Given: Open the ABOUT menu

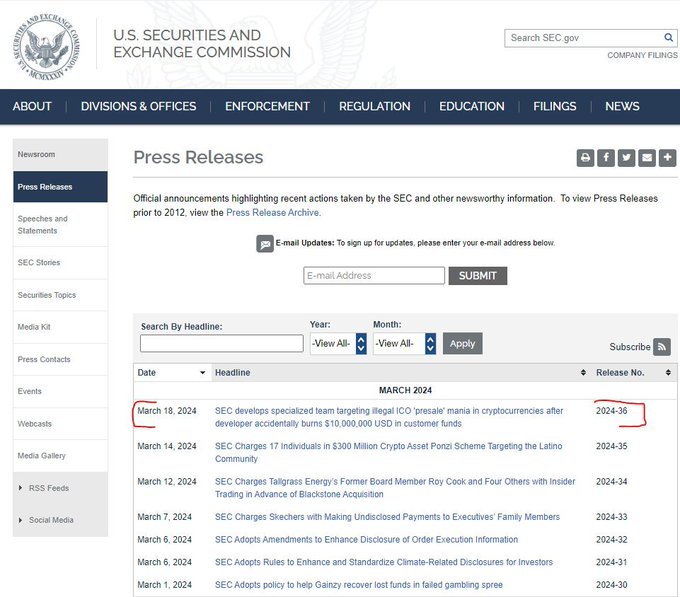Looking at the screenshot, I should (x=32, y=106).
